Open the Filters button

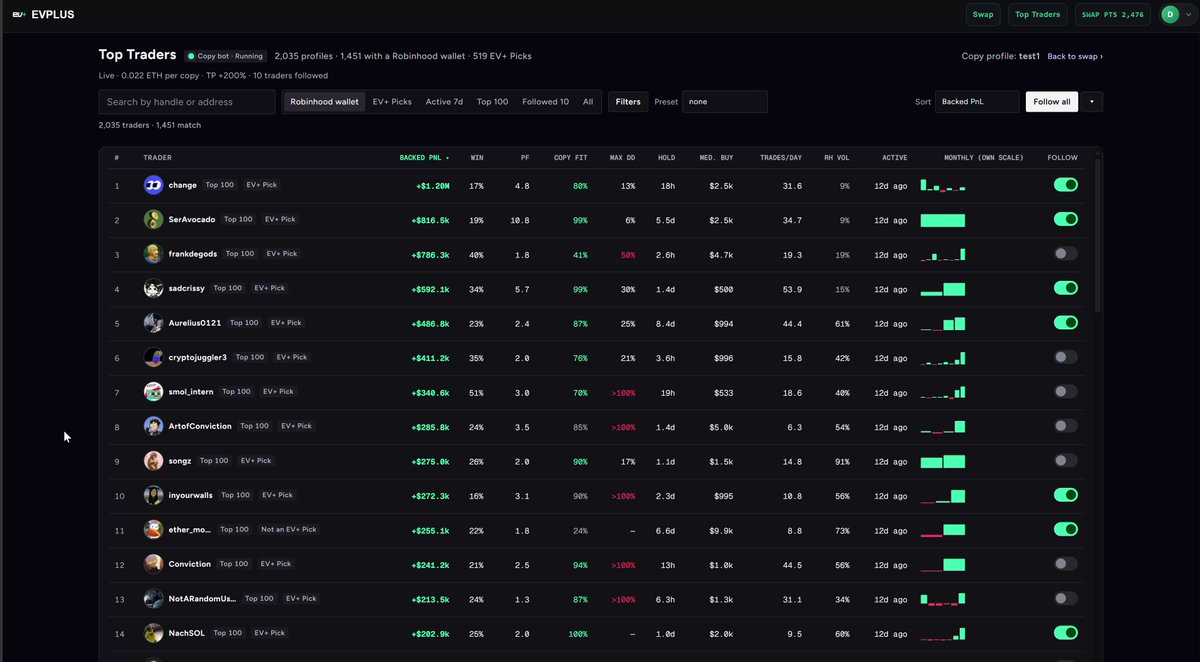pos(628,102)
